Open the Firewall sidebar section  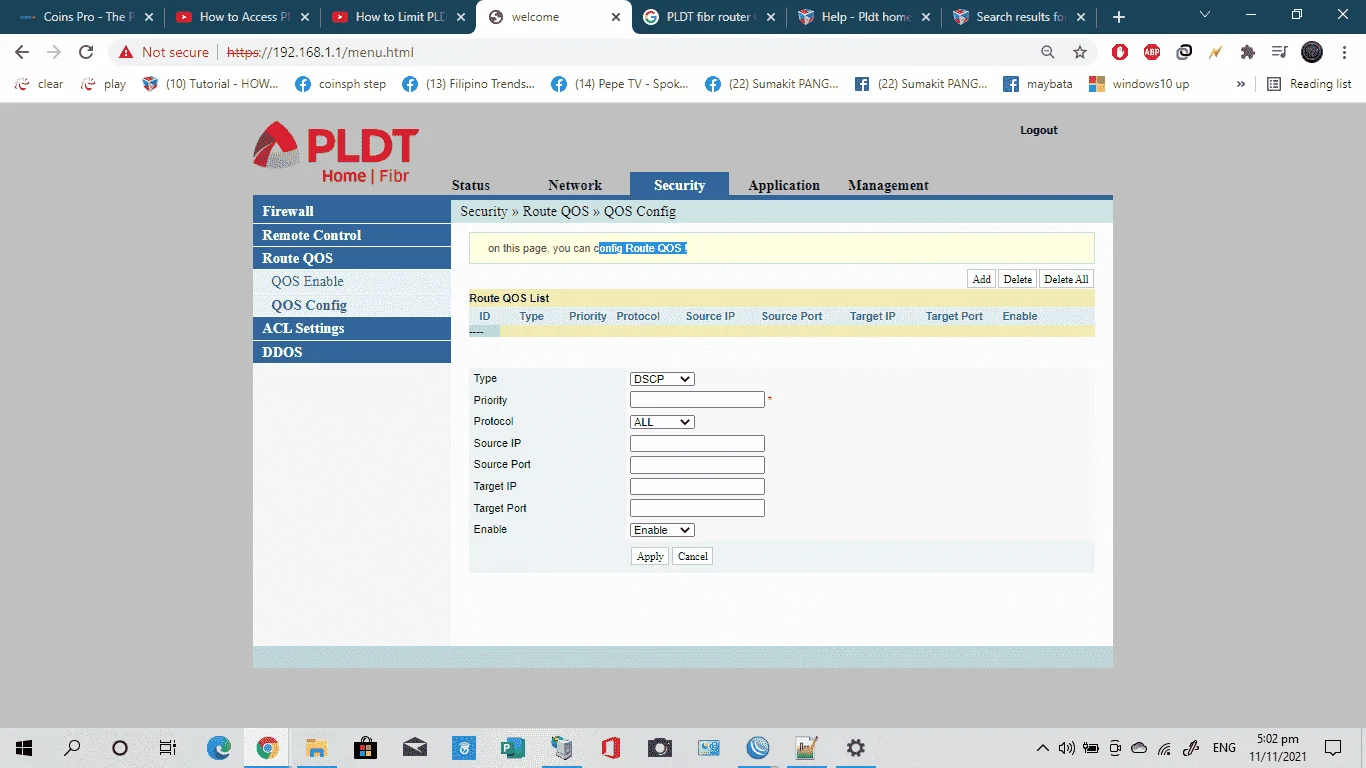(352, 211)
